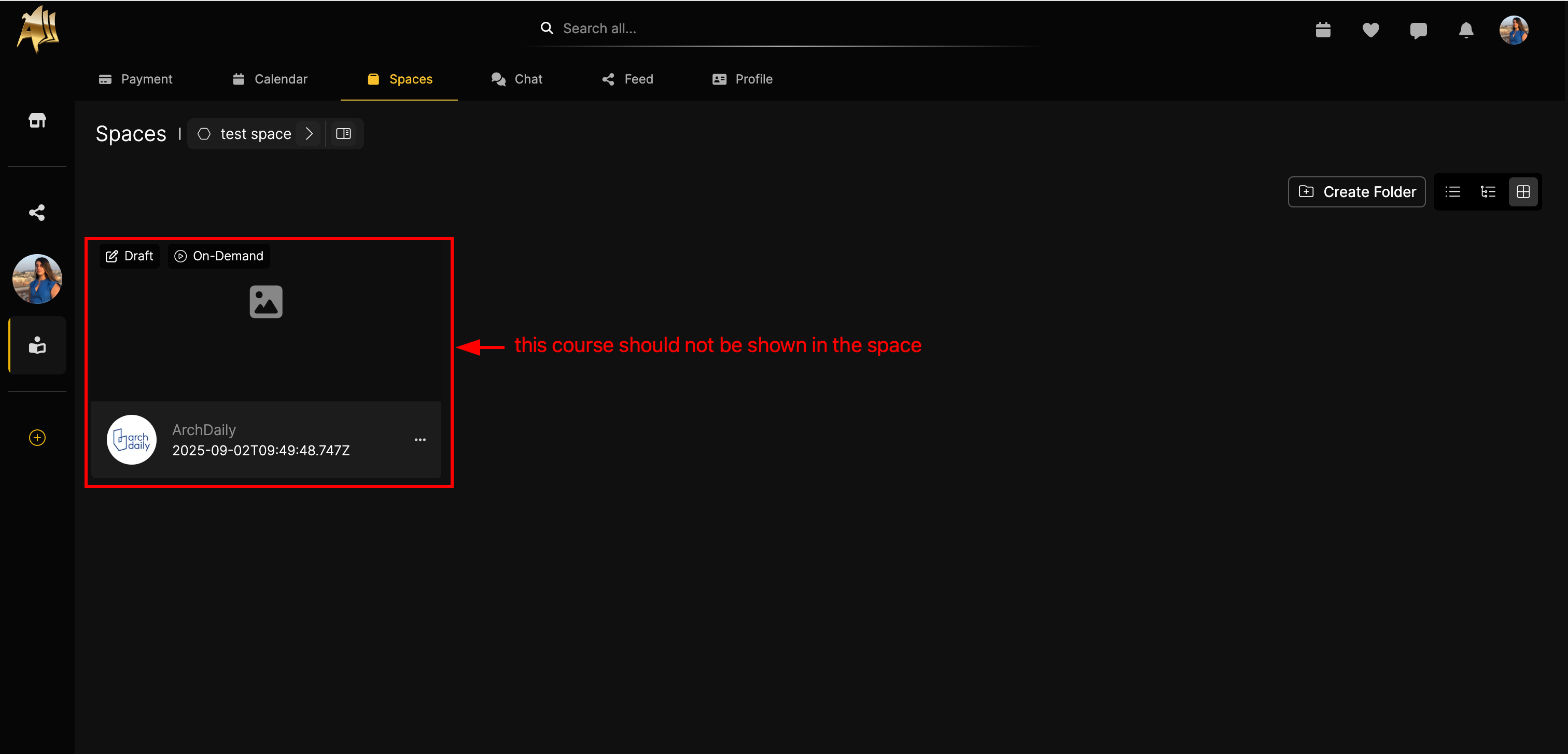Go to the Calendar tab
Viewport: 1568px width, 754px height.
tap(270, 79)
